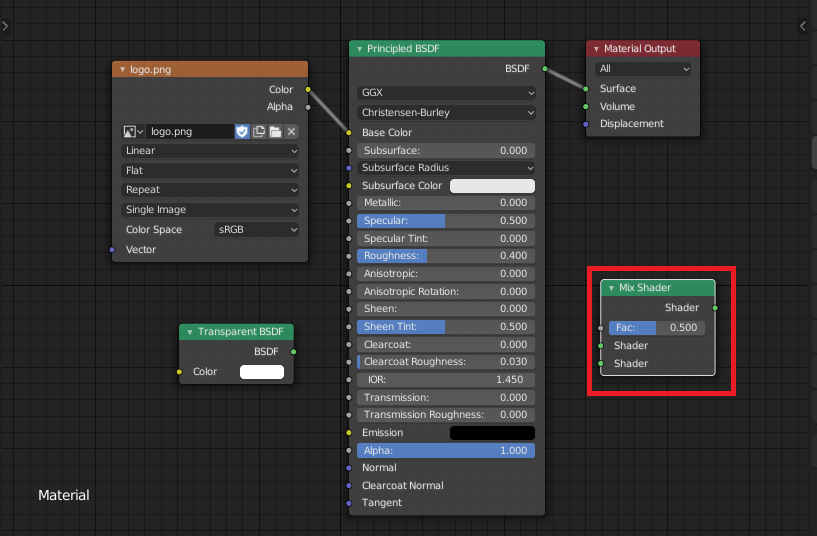This screenshot has width=817, height=536.
Task: Click the Color input socket of Transparent BSDF
Action: point(179,372)
